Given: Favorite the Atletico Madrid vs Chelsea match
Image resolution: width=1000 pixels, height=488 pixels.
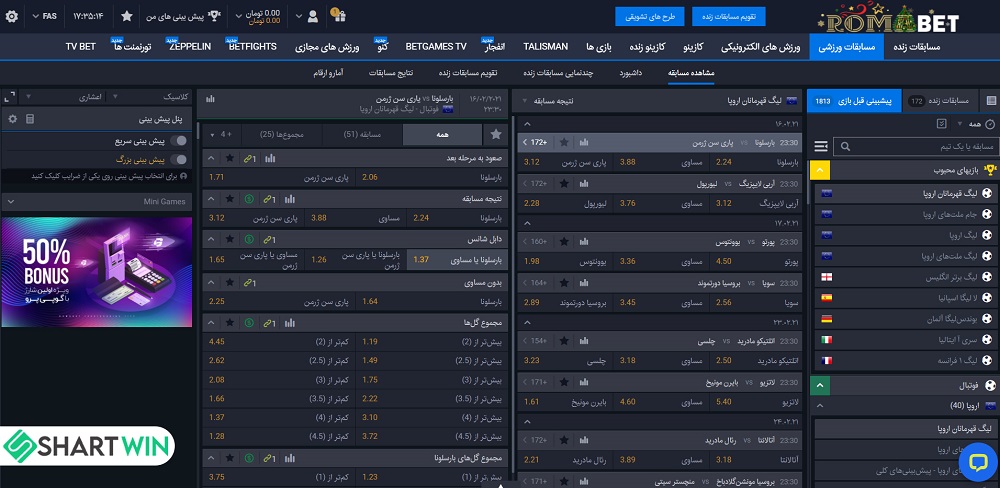Looking at the screenshot, I should (564, 341).
